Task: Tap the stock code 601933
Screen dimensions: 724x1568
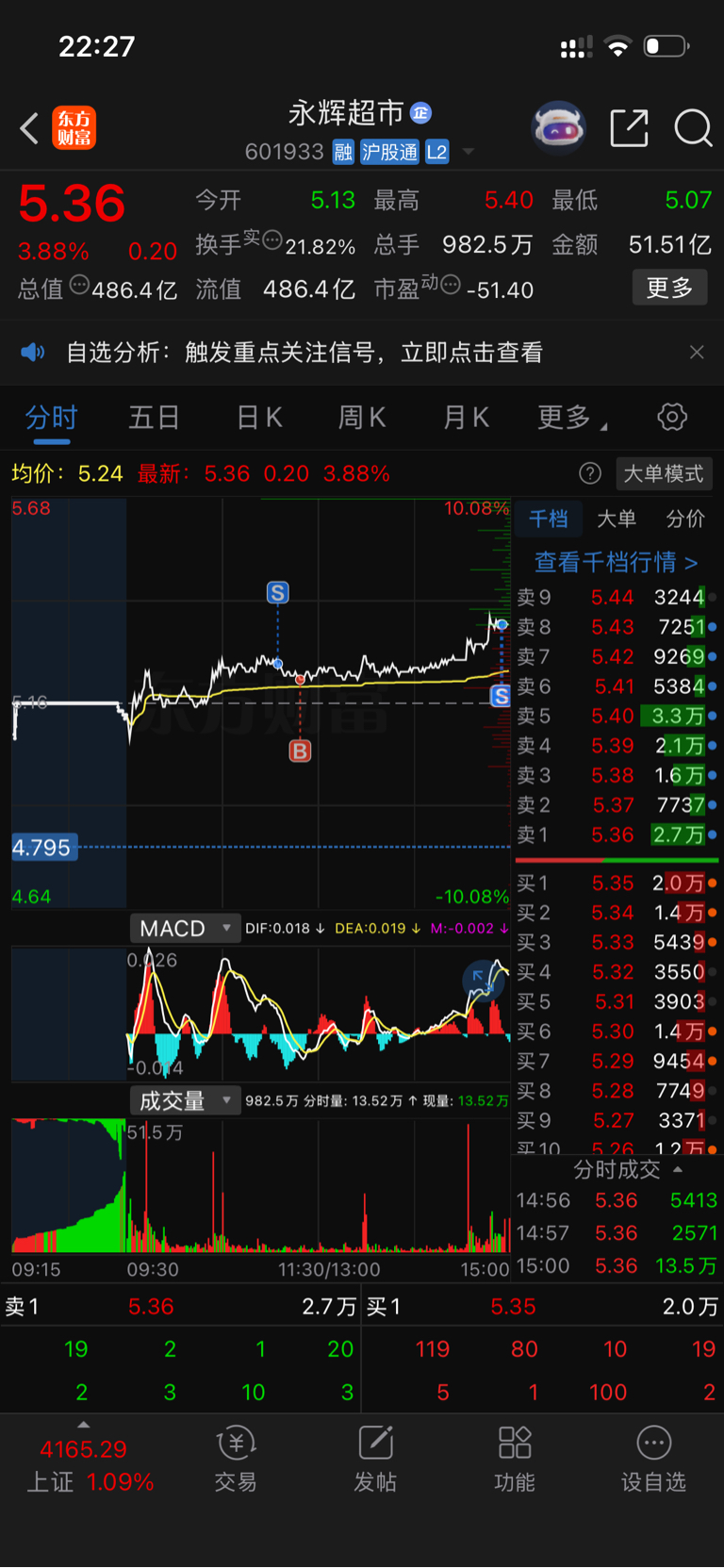Action: point(285,152)
